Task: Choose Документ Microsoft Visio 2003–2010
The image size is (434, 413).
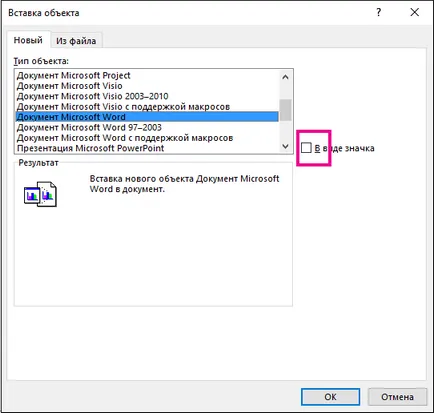Action: 147,96
